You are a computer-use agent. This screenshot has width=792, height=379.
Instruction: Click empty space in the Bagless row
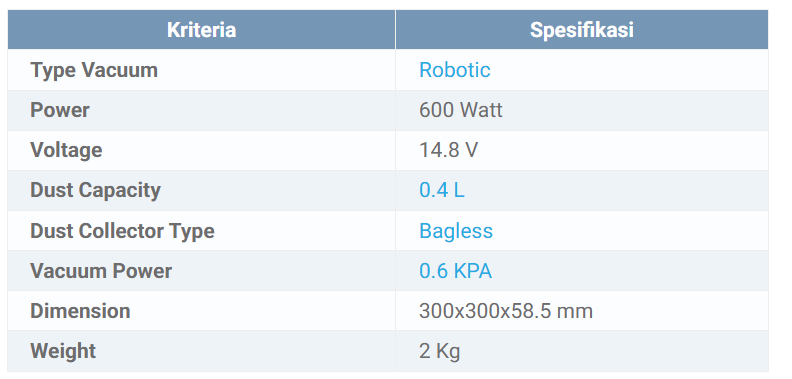(x=631, y=230)
